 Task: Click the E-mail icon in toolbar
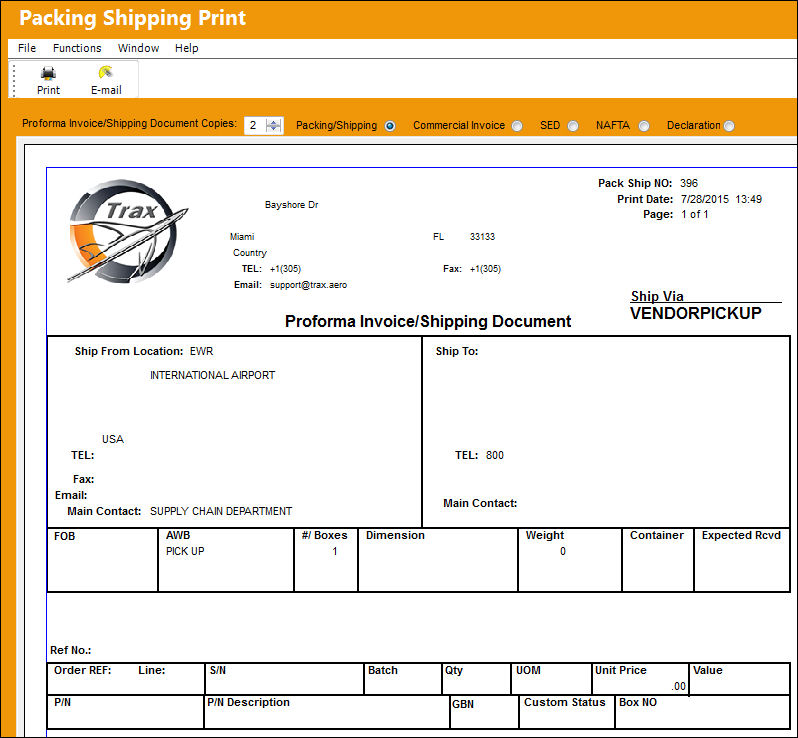pos(105,72)
